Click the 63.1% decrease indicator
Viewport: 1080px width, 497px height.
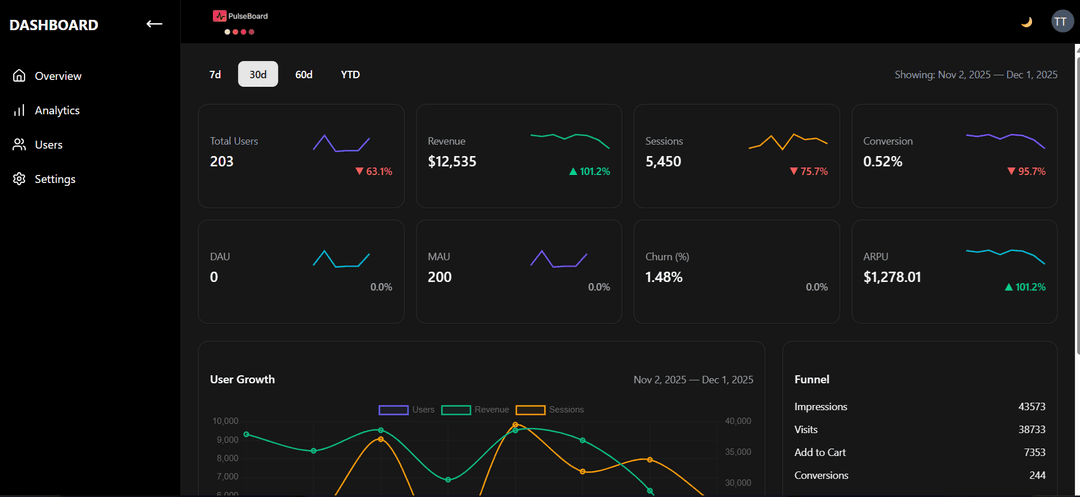pos(374,171)
